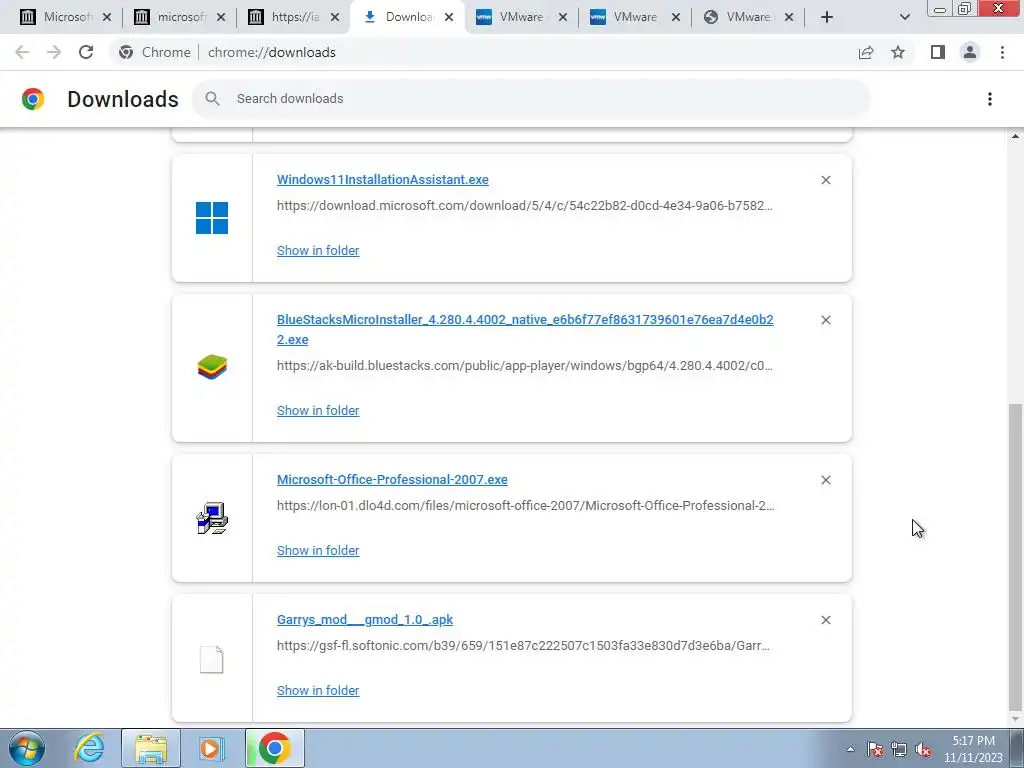This screenshot has height=768, width=1024.
Task: Click the lon-01.dlo4d.com source URL
Action: (525, 505)
